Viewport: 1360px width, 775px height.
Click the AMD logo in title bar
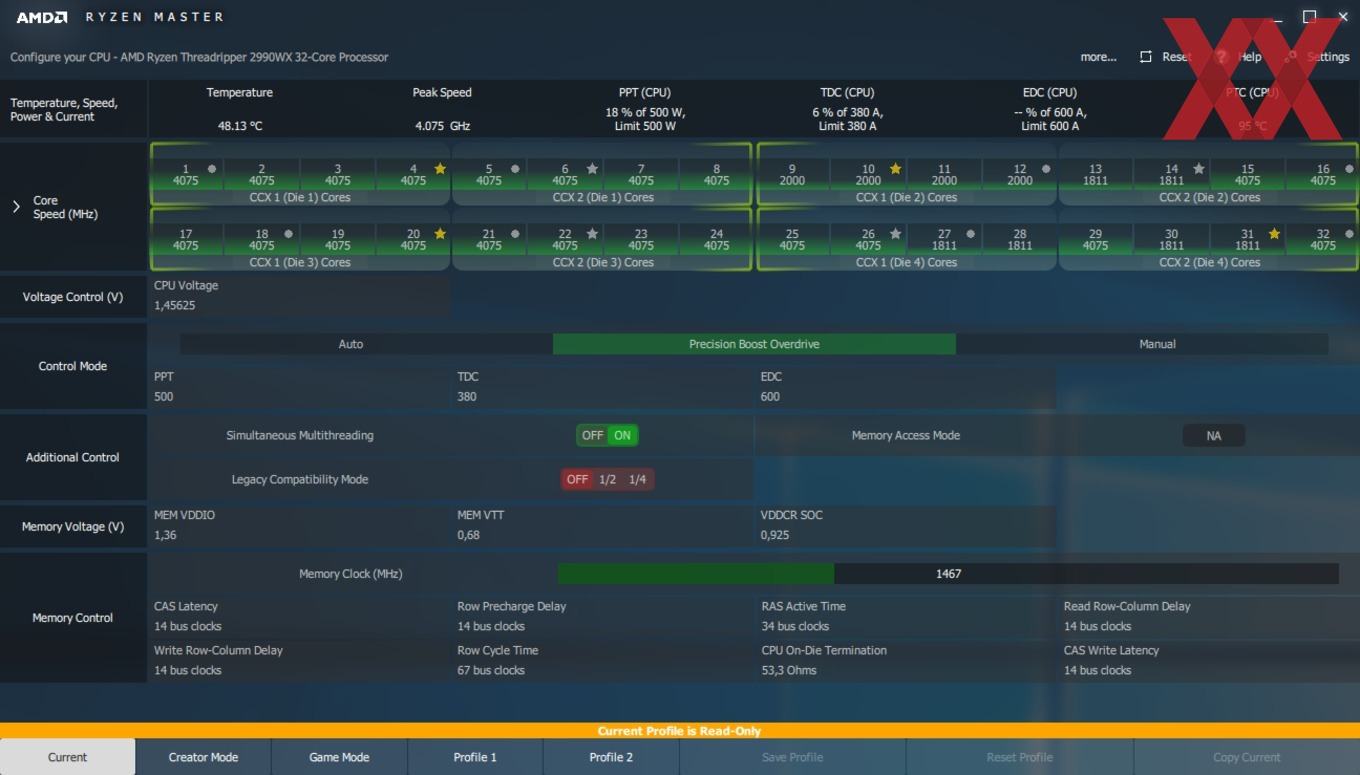(42, 17)
